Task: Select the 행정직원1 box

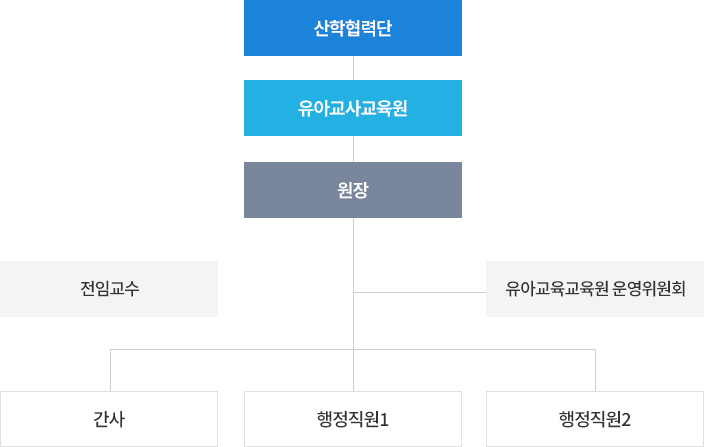Action: 353,419
